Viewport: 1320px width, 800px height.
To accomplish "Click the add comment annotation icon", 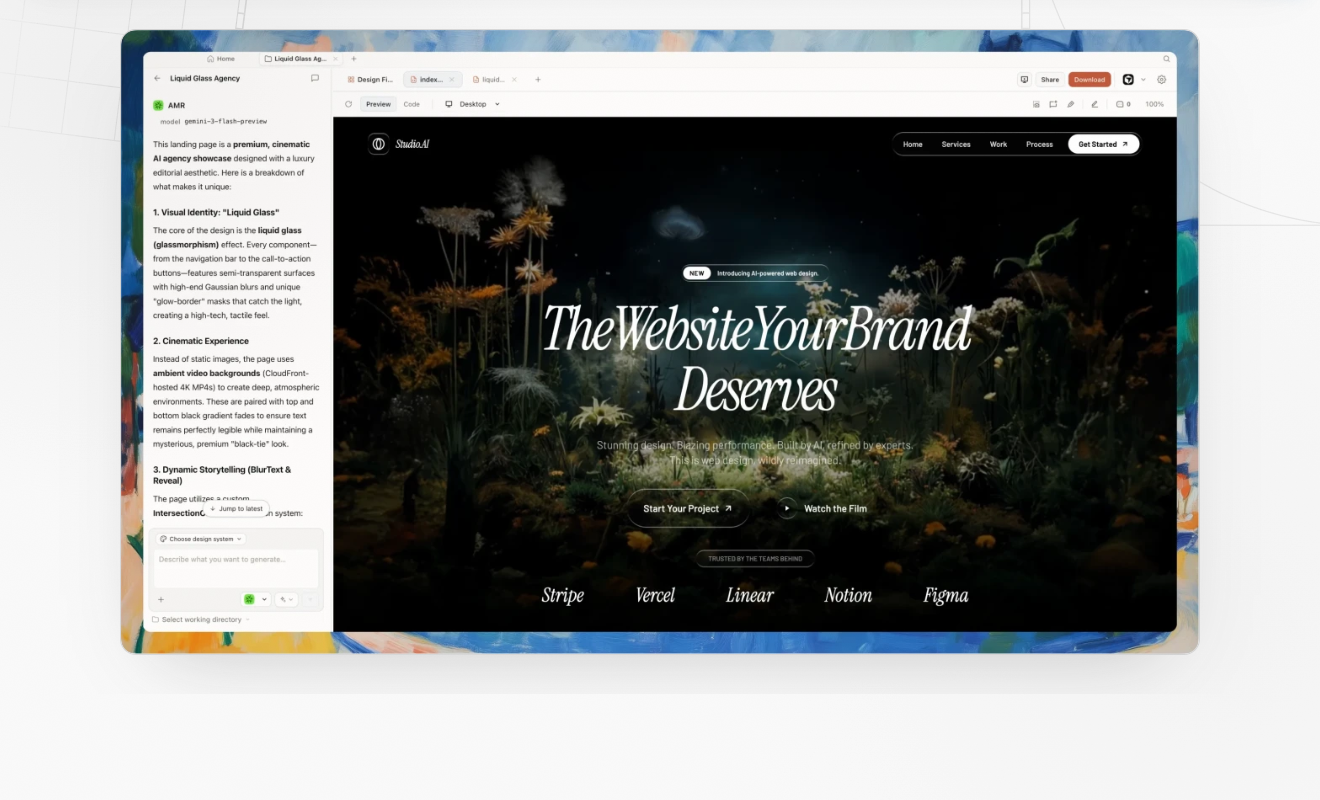I will click(x=1053, y=104).
